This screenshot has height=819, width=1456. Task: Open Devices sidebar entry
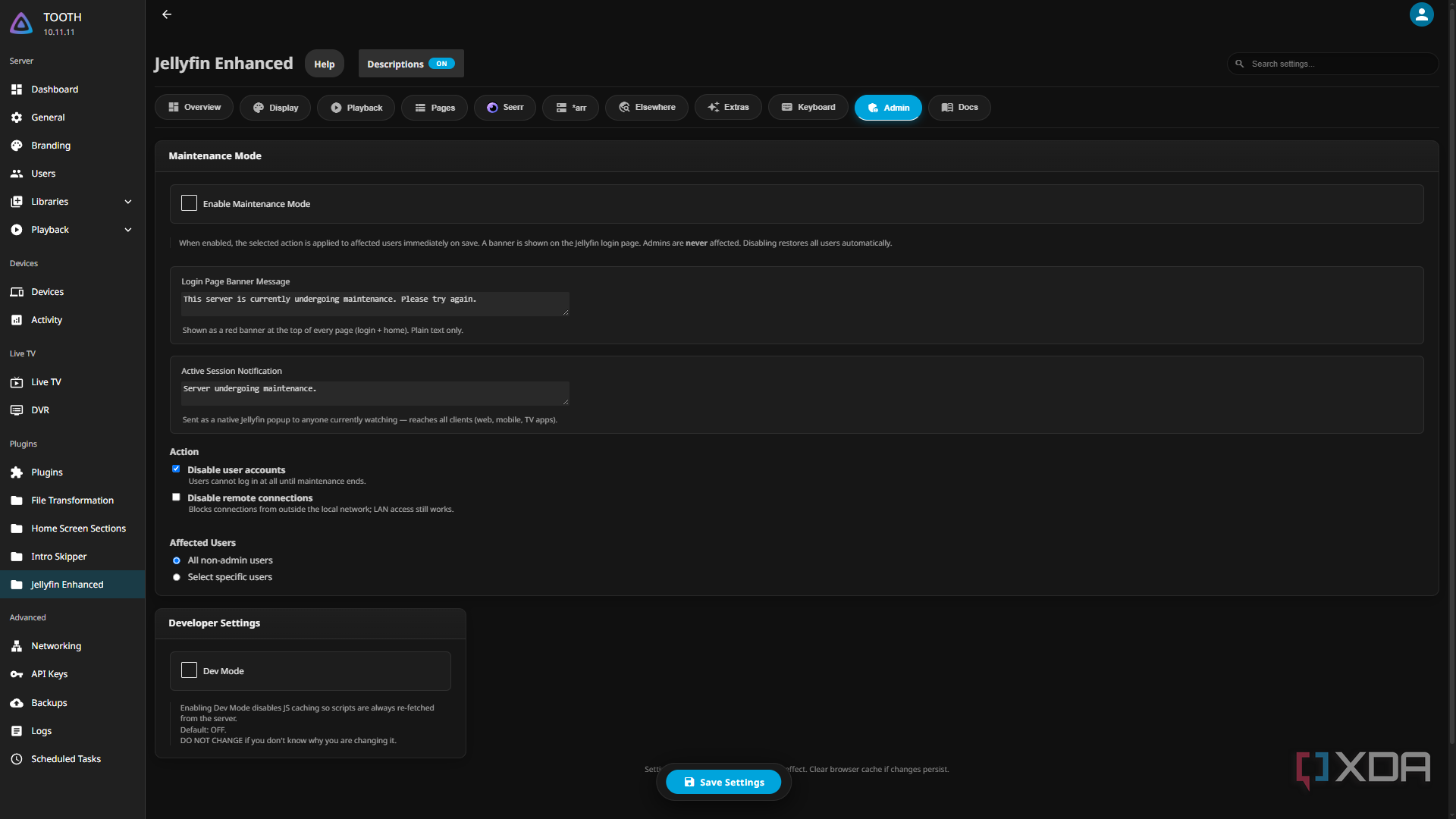click(x=72, y=292)
